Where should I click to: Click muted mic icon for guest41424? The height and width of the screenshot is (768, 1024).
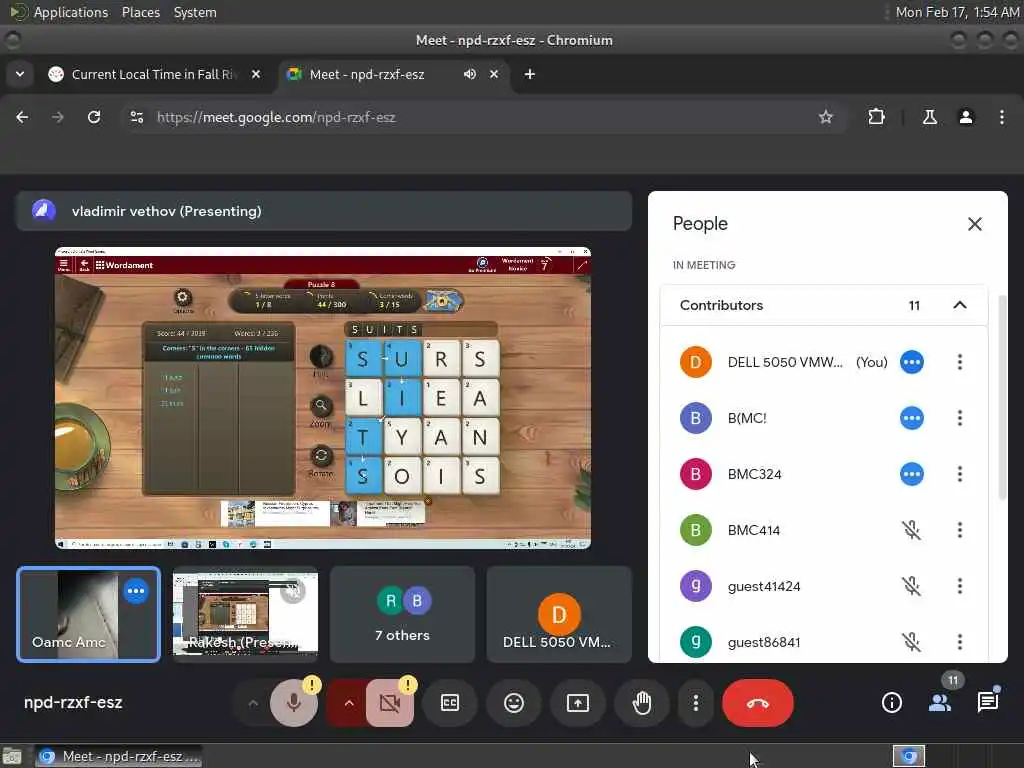pyautogui.click(x=912, y=586)
